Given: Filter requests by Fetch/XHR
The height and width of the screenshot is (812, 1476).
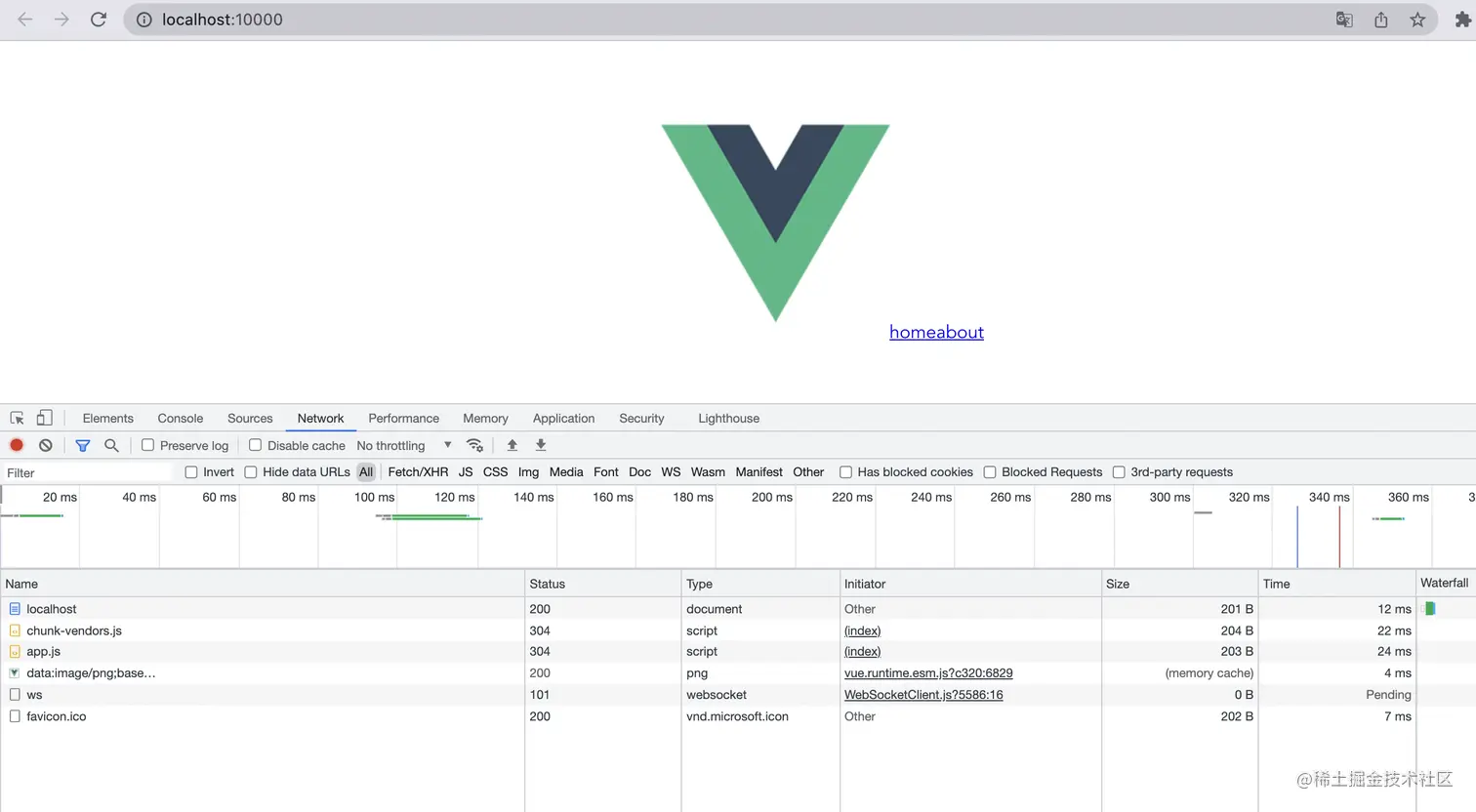Looking at the screenshot, I should point(418,472).
